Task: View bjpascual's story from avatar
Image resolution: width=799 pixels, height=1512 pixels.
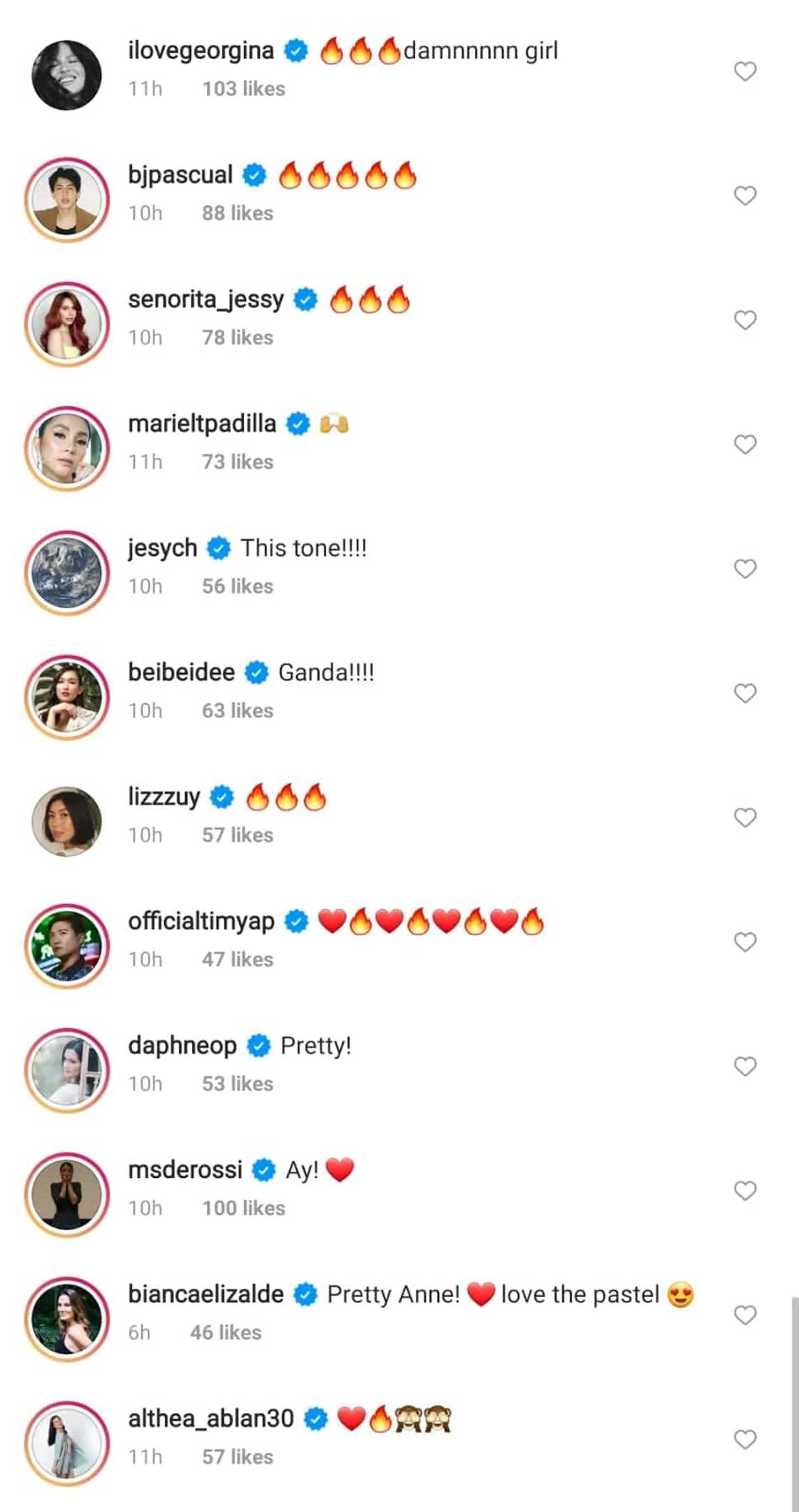Action: 67,200
